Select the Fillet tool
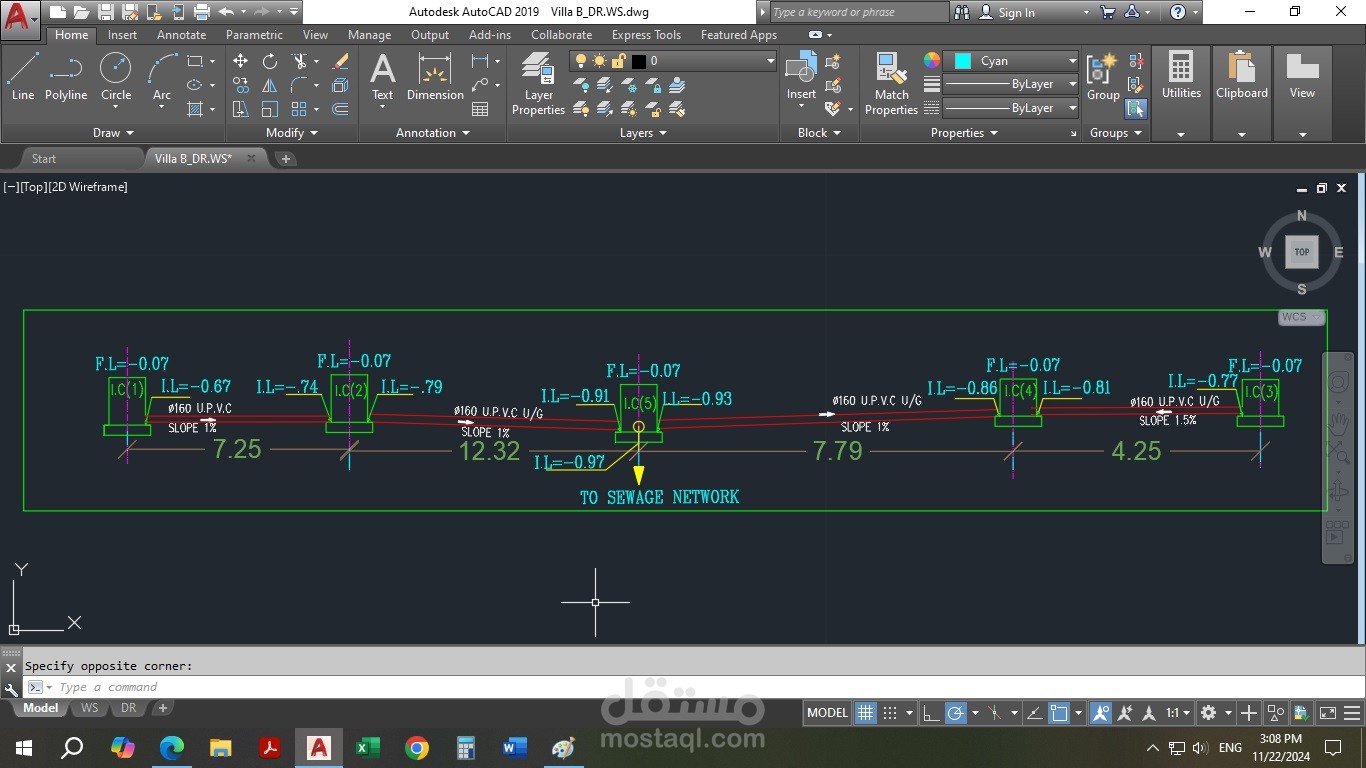This screenshot has height=768, width=1366. click(299, 85)
